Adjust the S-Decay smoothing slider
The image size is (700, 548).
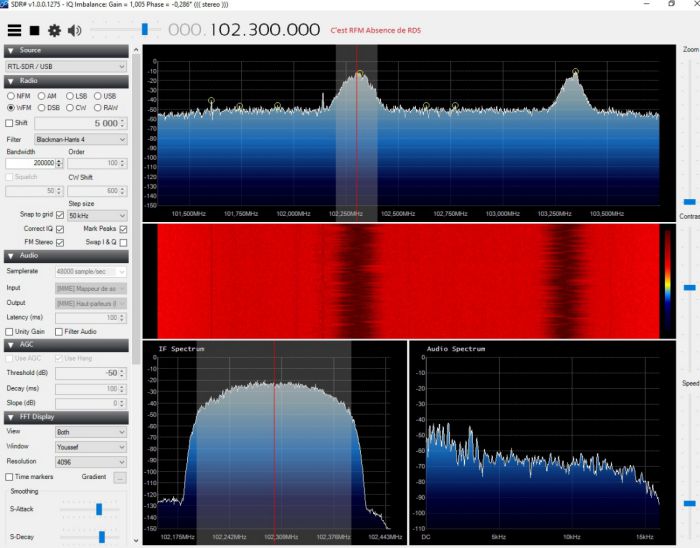[102, 537]
